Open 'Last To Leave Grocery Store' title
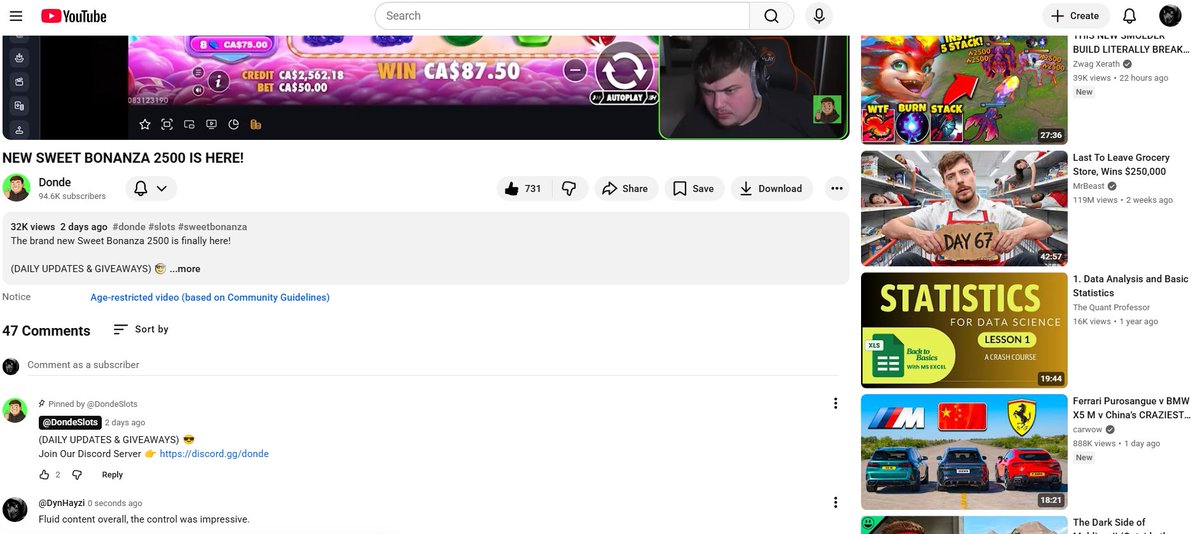The image size is (1200, 534). [x=1121, y=164]
